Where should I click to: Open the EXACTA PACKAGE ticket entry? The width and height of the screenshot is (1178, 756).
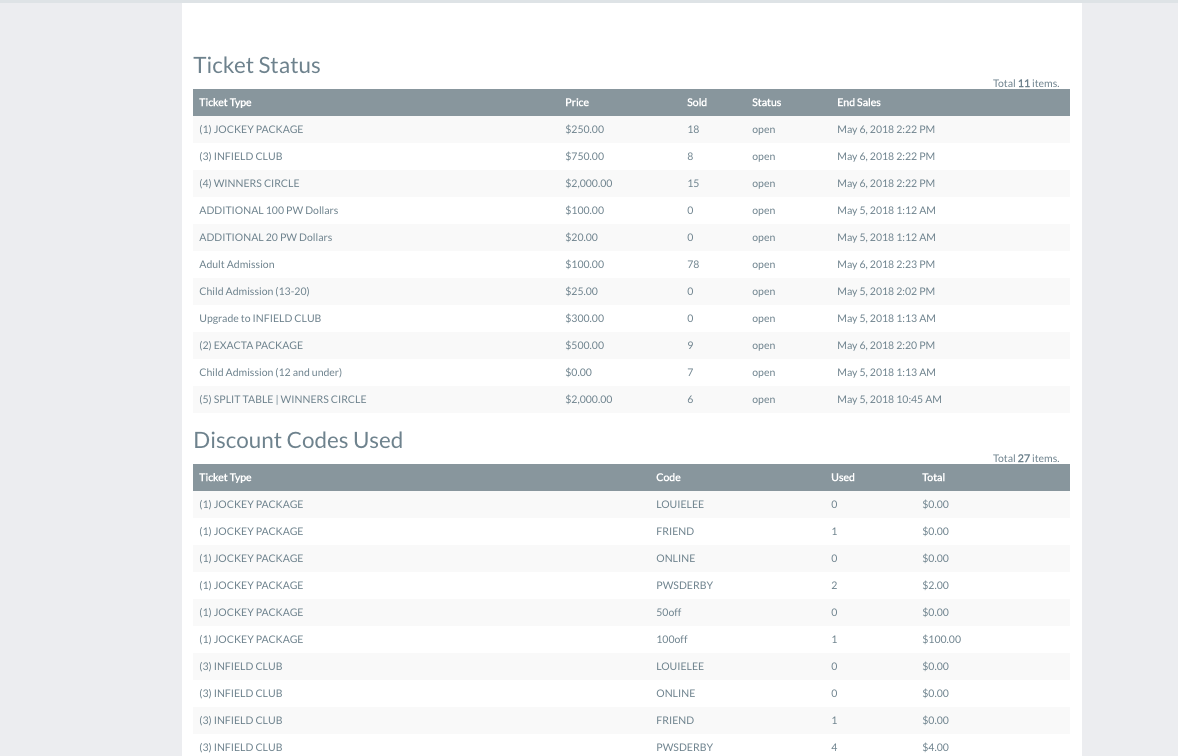pos(251,344)
